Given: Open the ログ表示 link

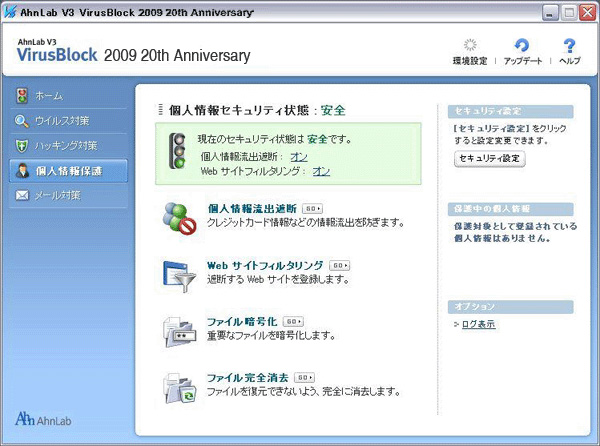Looking at the screenshot, I should click(478, 324).
